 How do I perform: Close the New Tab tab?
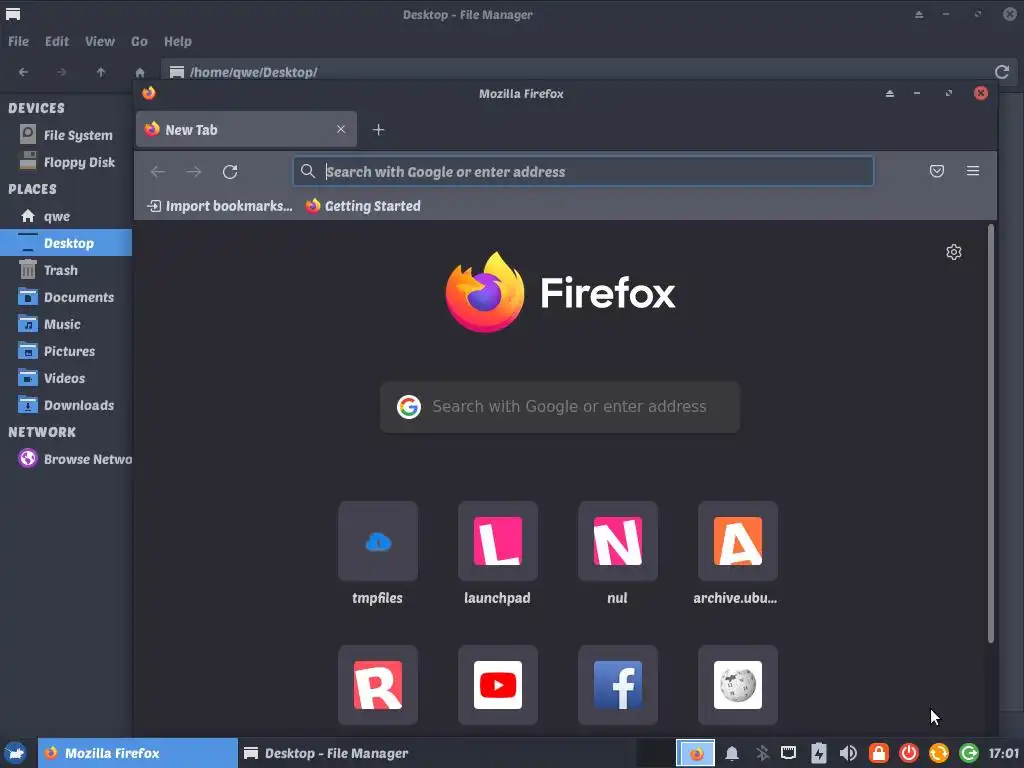point(341,129)
